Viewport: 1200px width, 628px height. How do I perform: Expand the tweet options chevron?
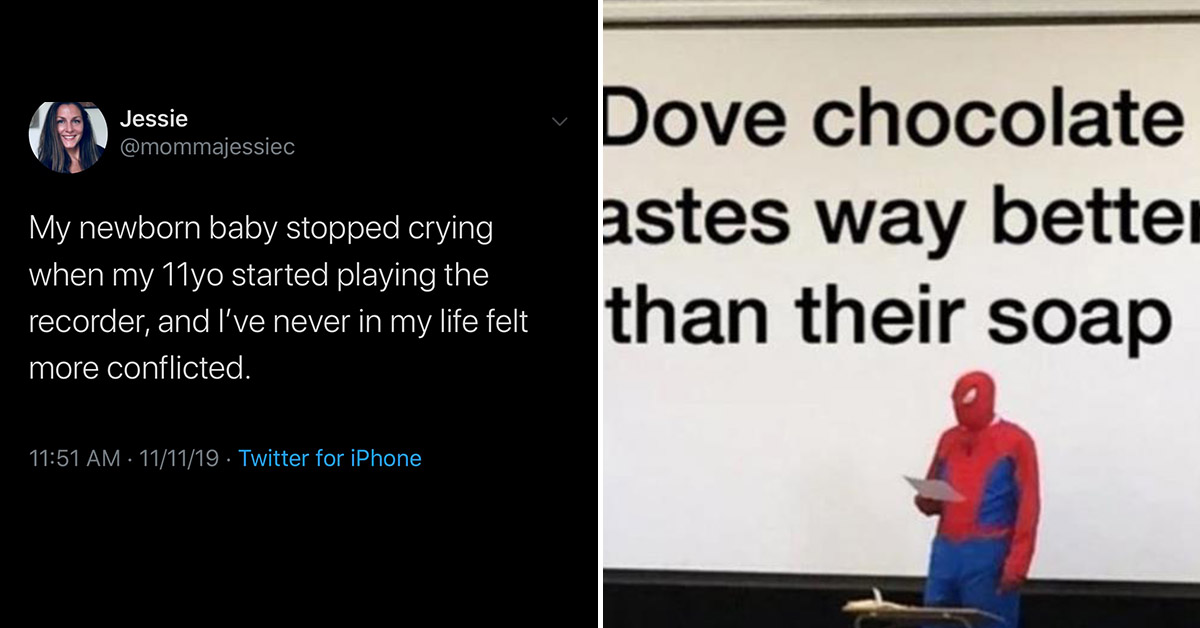point(559,122)
